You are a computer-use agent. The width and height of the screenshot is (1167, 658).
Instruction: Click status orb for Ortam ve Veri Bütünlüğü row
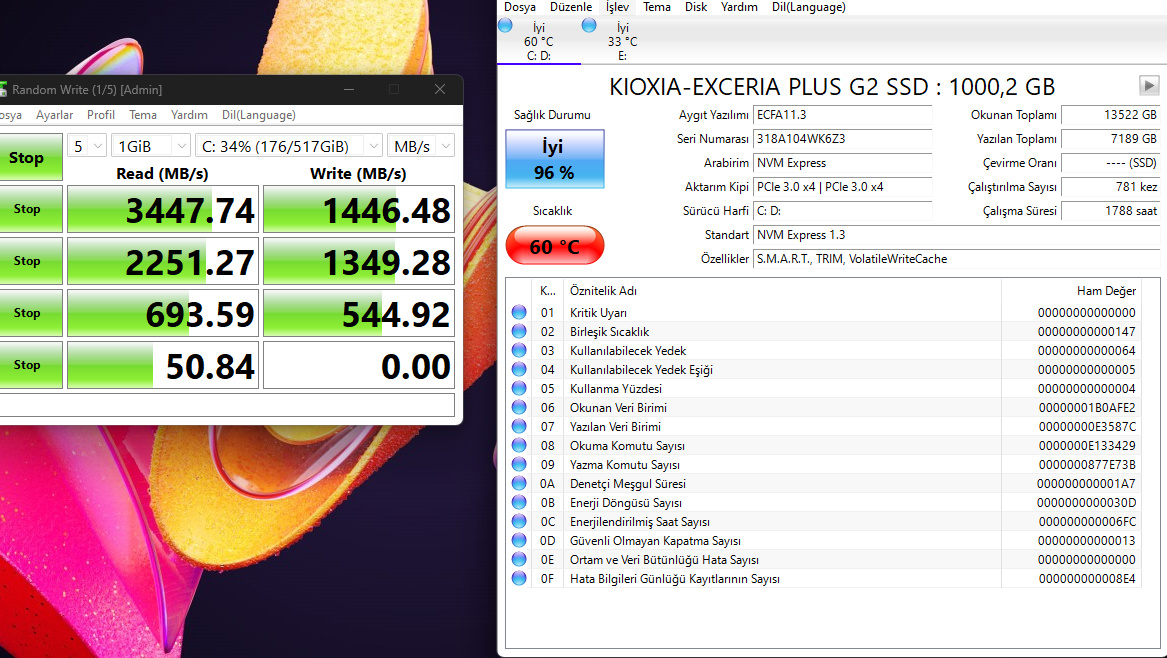point(519,560)
